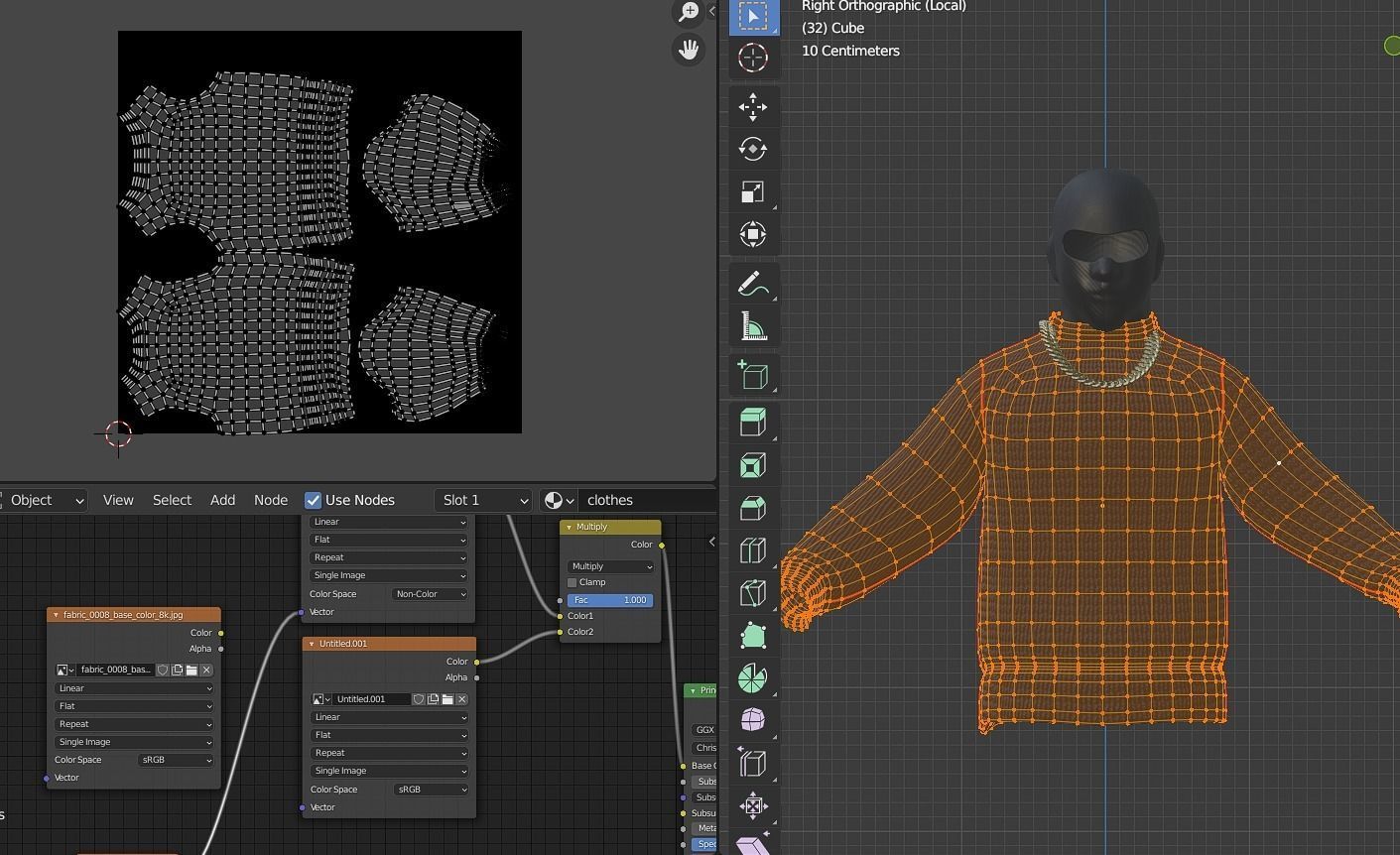
Task: Open Linear interpolation dropdown in fabric_0008 node
Action: click(134, 688)
